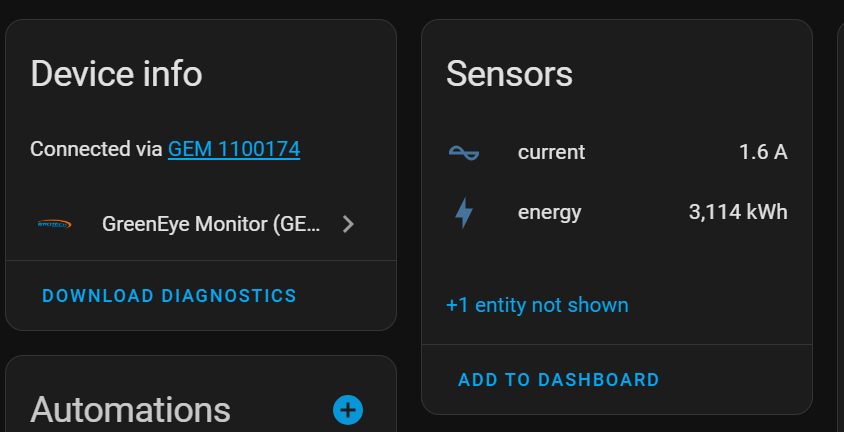
Task: Click the current sine-wave sensor icon
Action: coord(463,153)
